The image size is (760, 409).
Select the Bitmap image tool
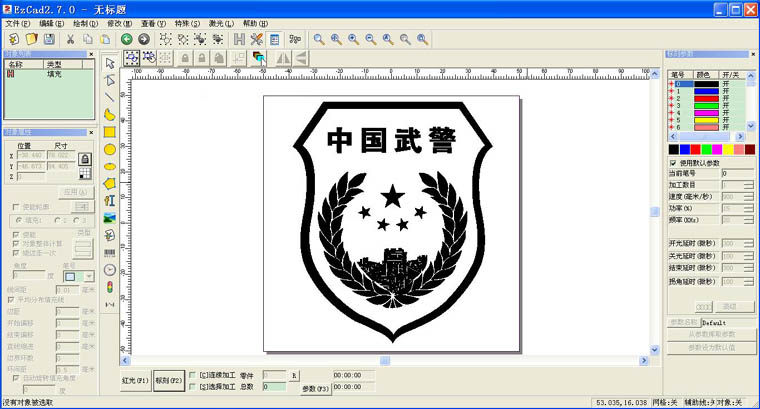110,218
